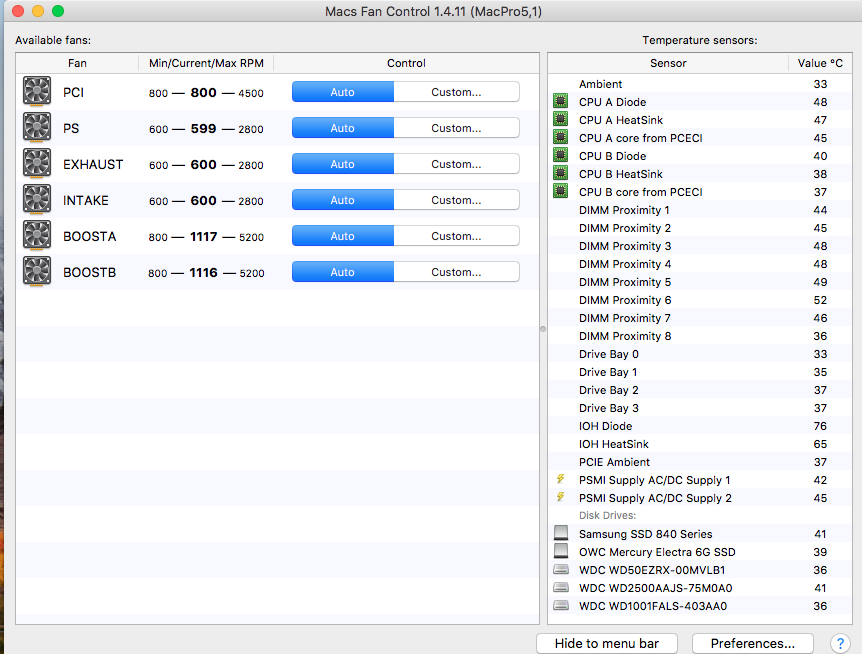
Task: Click the Disk Drives section label
Action: point(607,516)
